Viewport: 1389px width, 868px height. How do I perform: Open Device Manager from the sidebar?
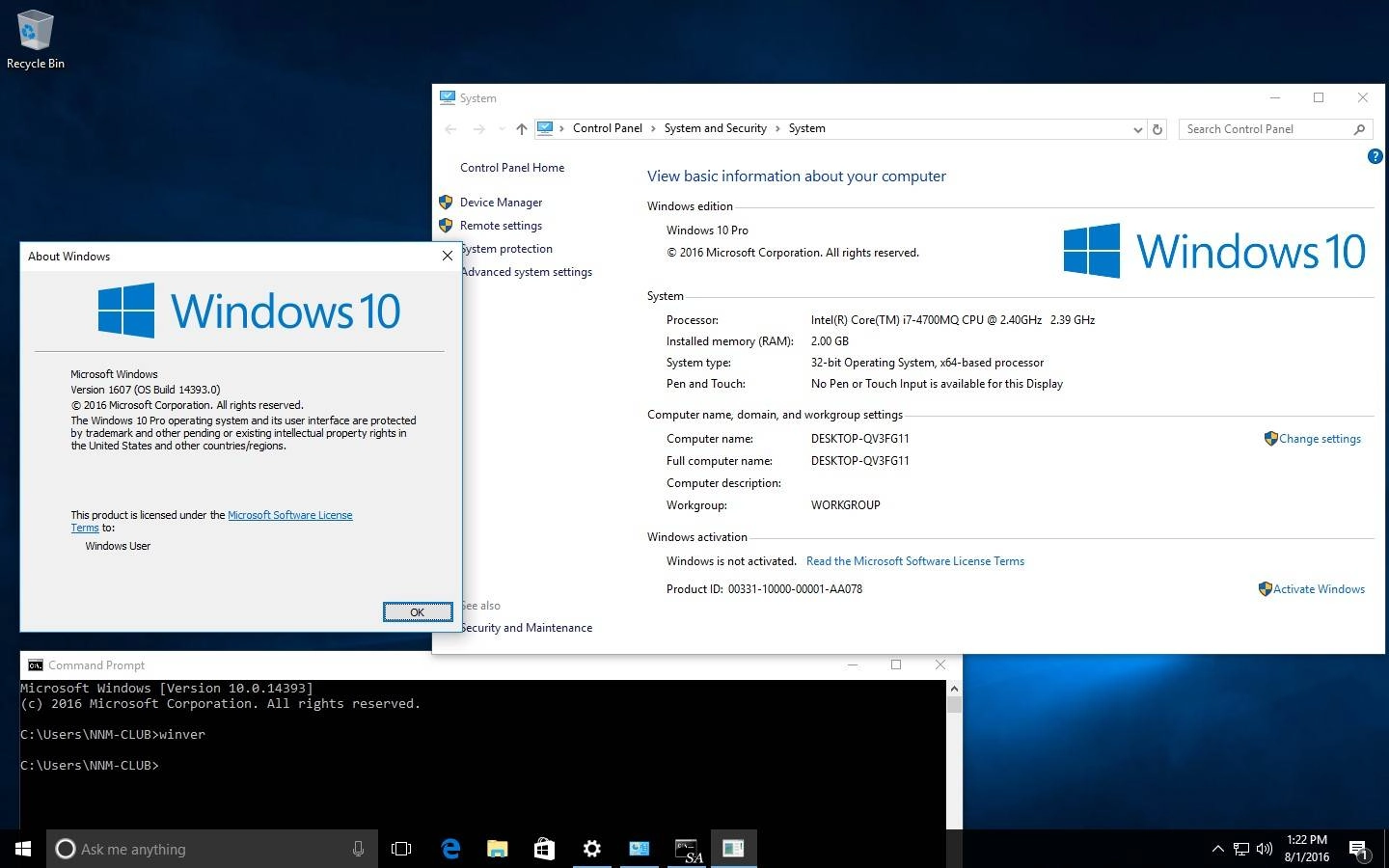[501, 203]
